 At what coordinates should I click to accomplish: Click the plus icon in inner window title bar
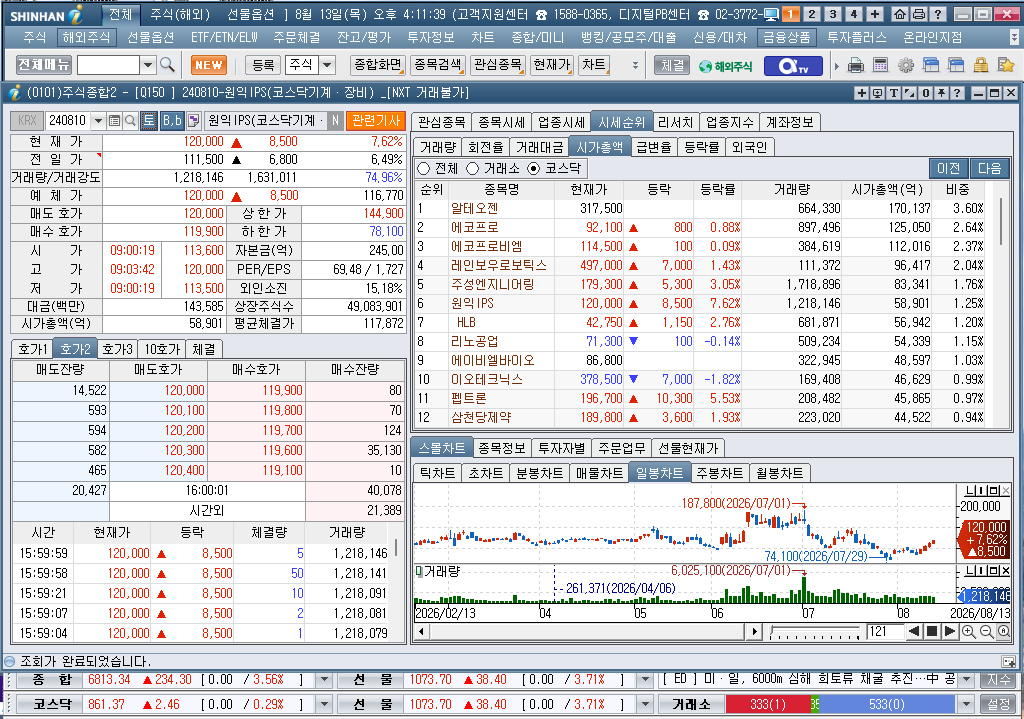pos(861,93)
